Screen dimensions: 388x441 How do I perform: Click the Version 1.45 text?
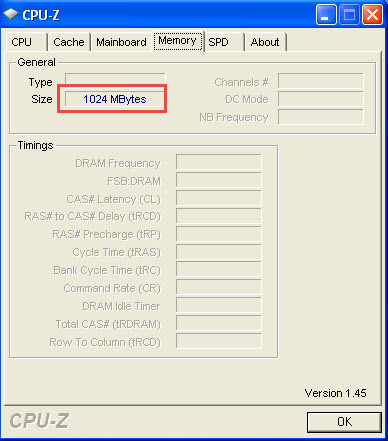[x=335, y=393]
